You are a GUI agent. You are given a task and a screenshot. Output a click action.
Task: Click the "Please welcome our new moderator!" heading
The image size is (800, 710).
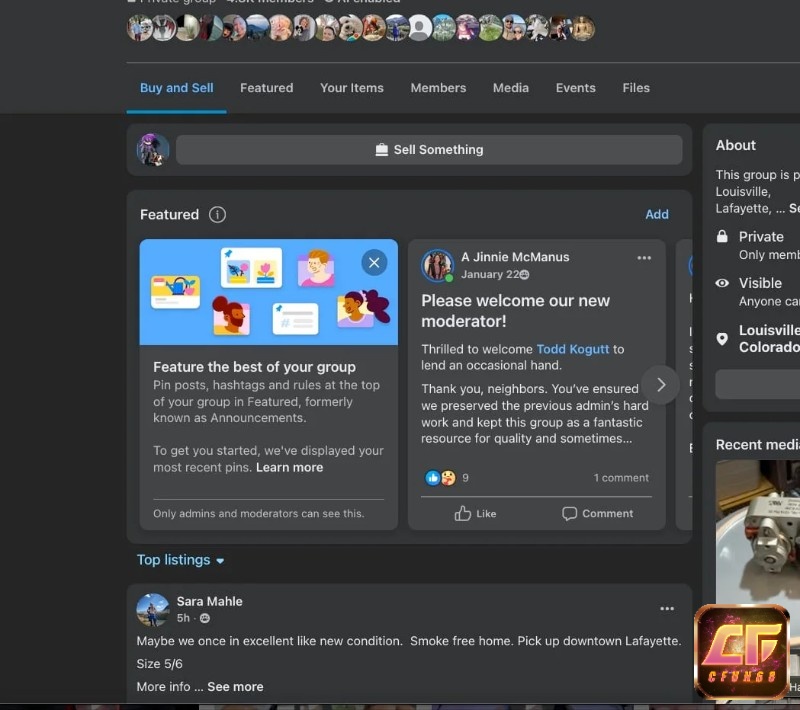pos(515,311)
